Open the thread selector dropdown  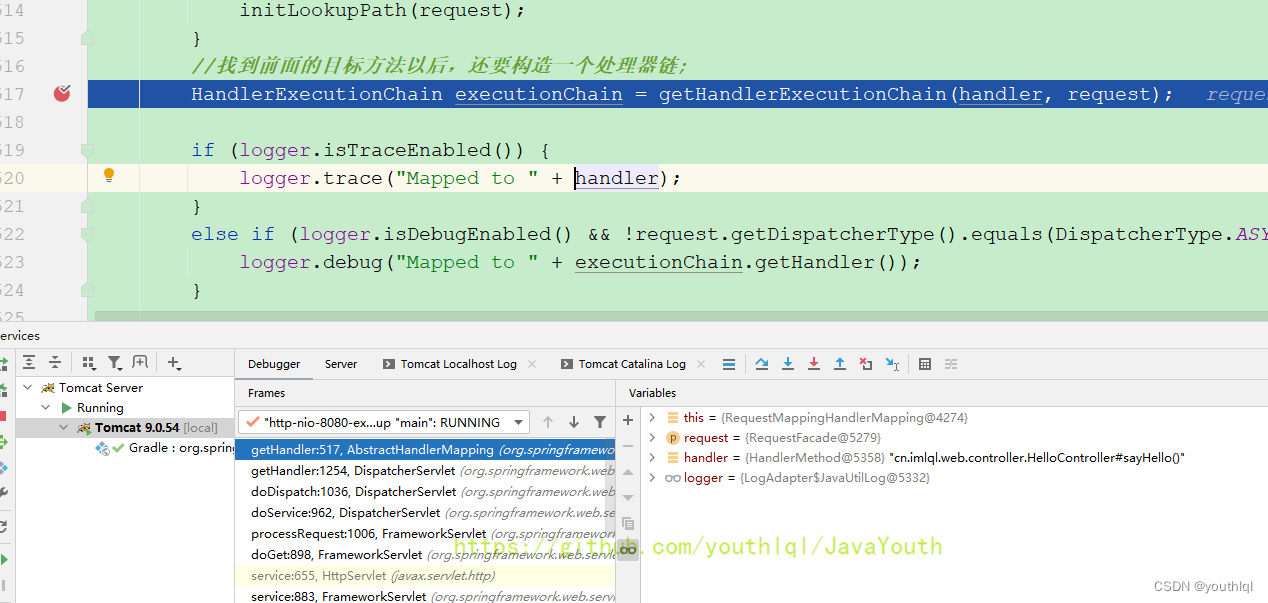(383, 422)
